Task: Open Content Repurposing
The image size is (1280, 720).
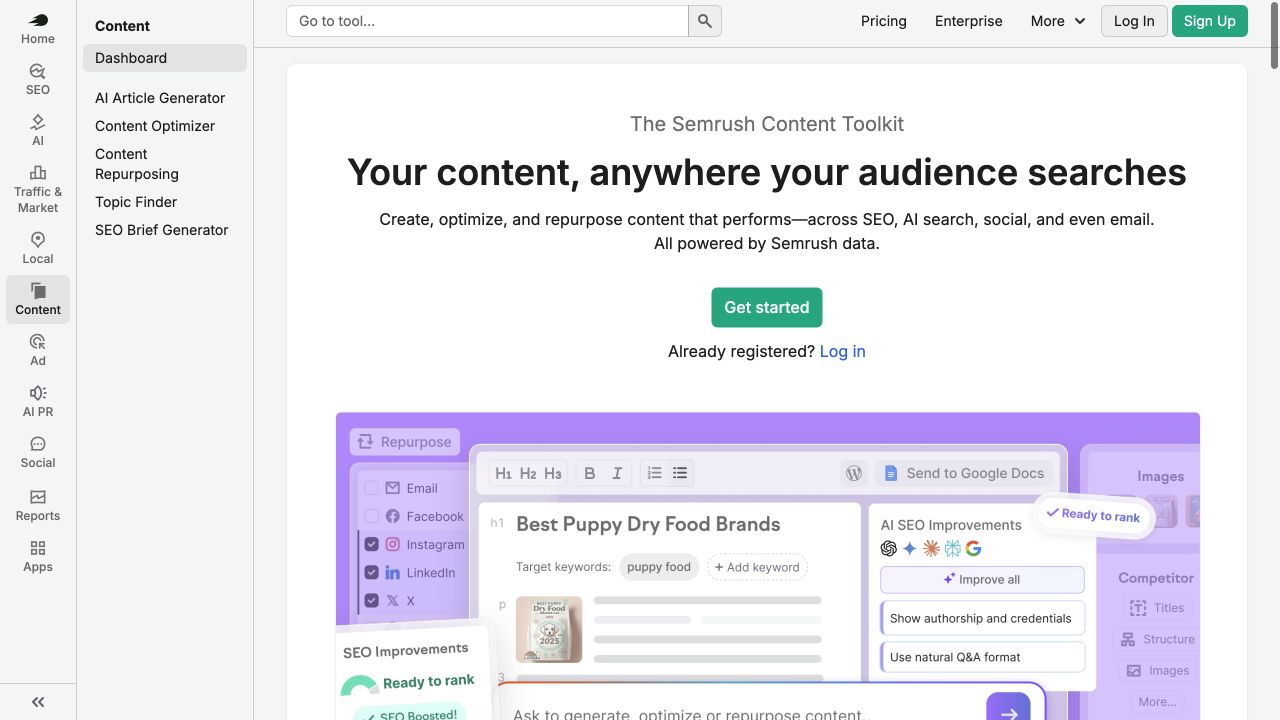Action: (x=137, y=164)
